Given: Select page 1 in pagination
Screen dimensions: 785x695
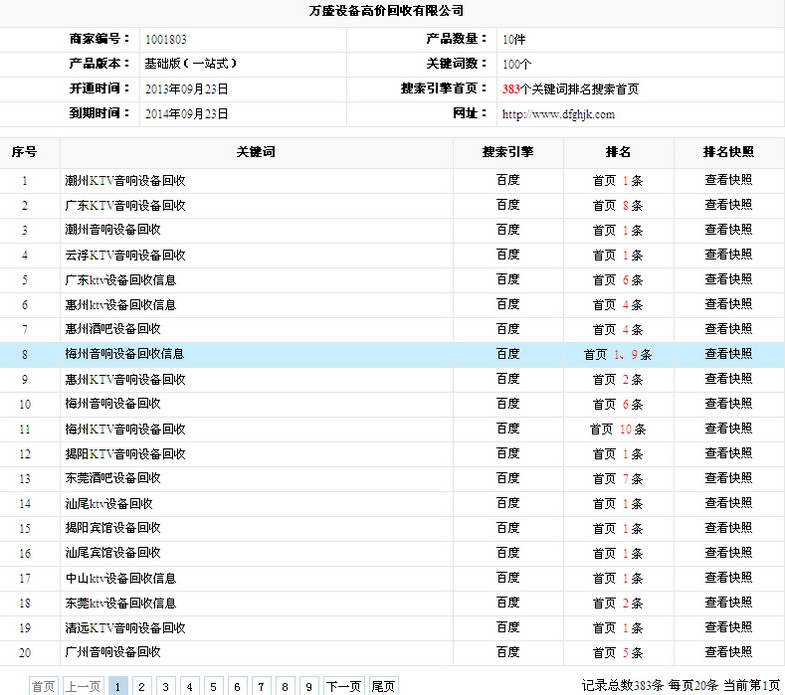Looking at the screenshot, I should click(x=118, y=686).
